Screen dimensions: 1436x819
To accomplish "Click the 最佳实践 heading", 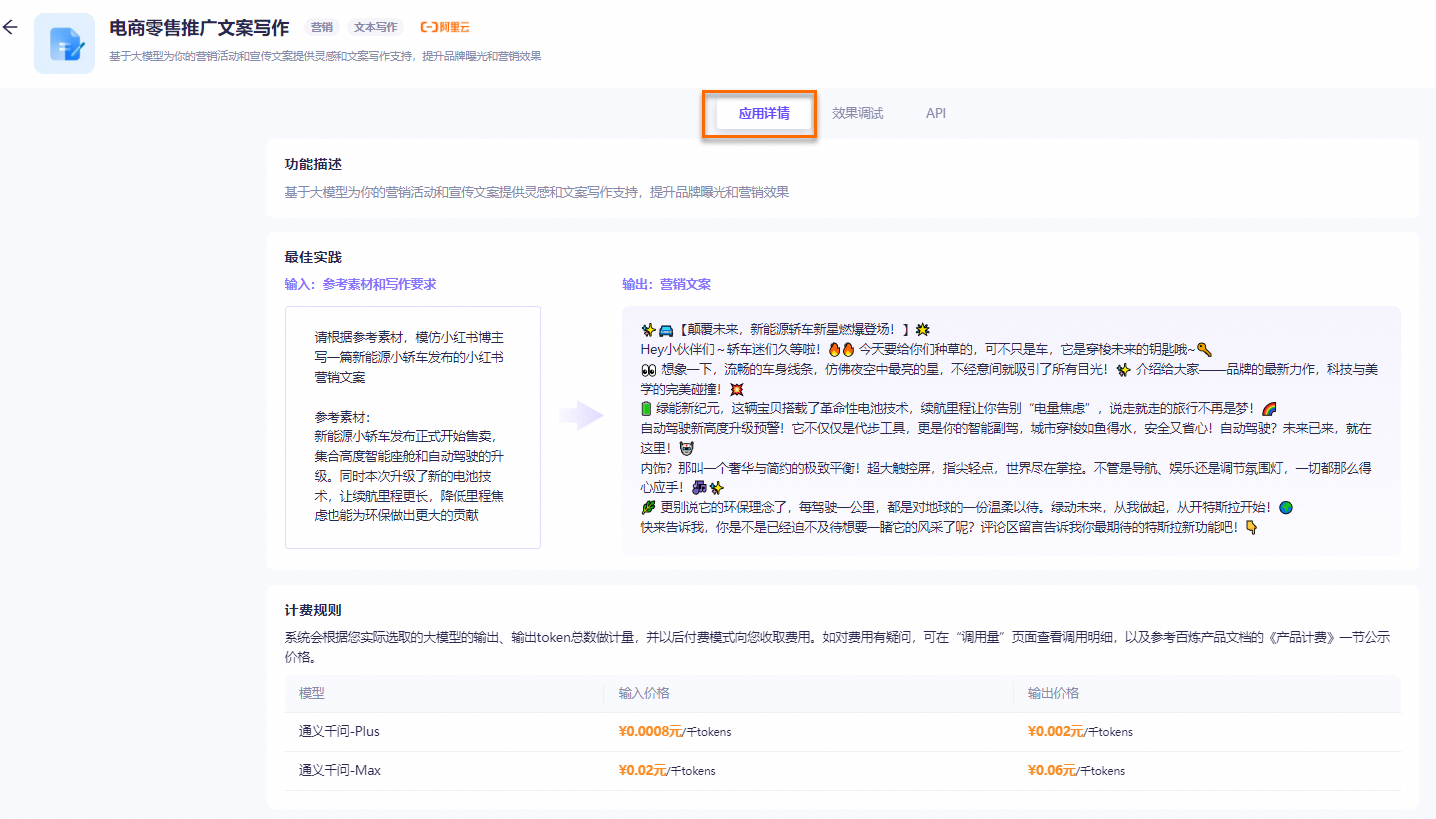I will (x=313, y=257).
